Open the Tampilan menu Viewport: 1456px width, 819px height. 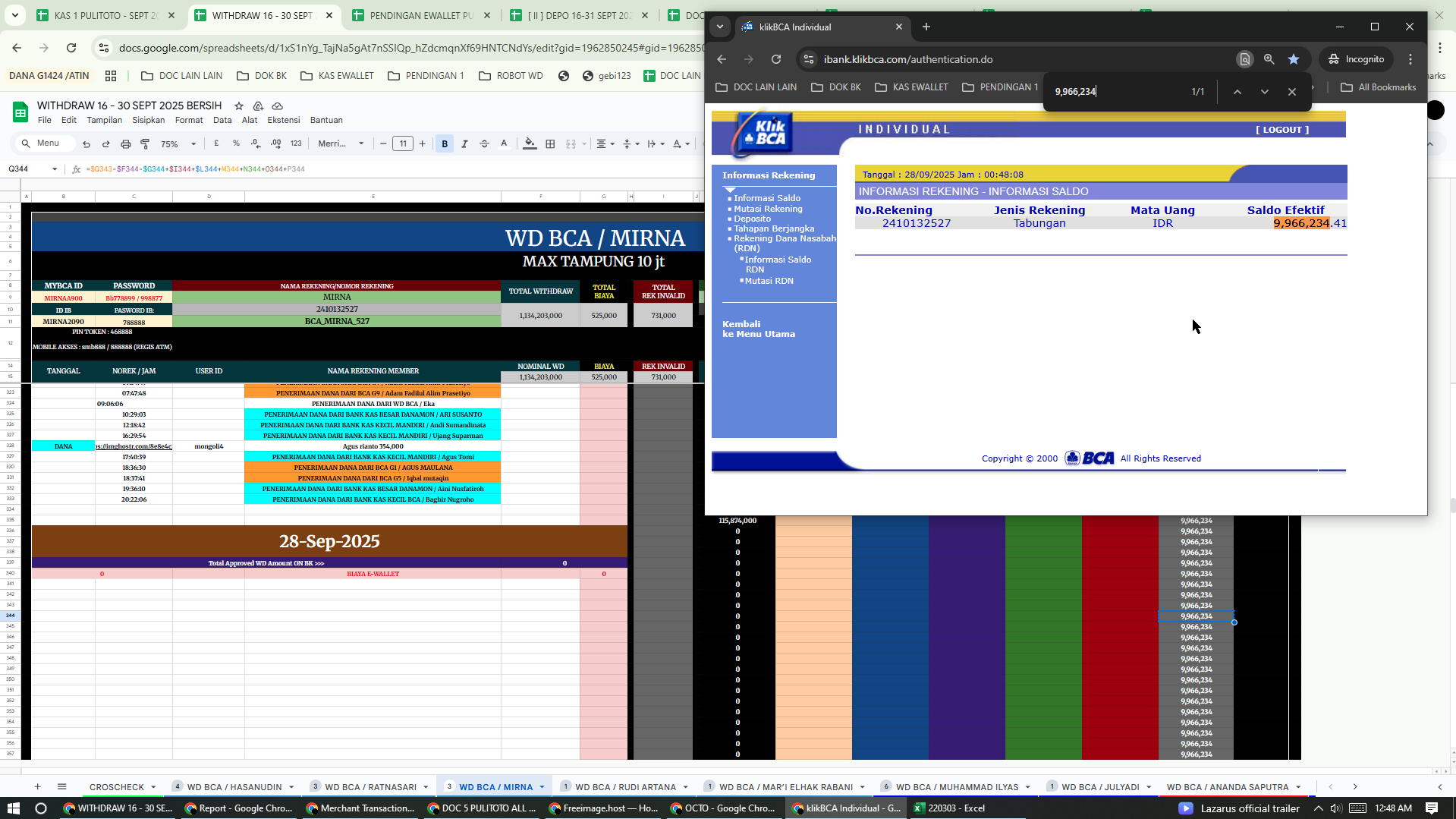coord(105,120)
